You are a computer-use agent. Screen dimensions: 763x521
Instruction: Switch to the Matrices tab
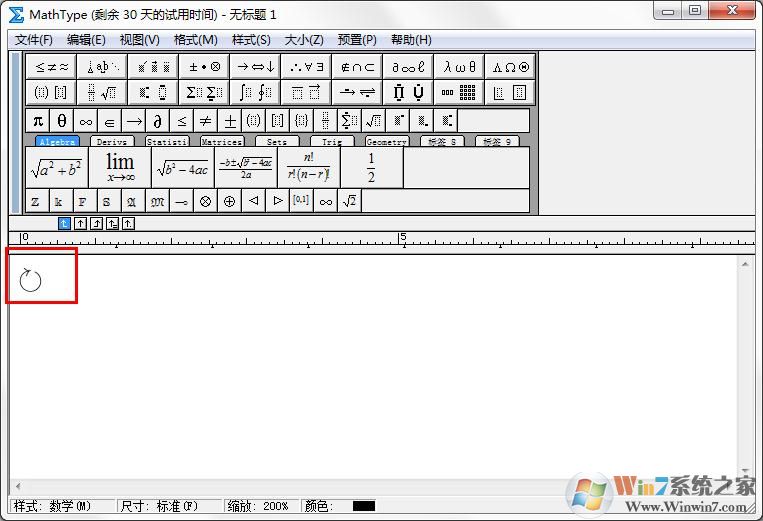[x=221, y=142]
